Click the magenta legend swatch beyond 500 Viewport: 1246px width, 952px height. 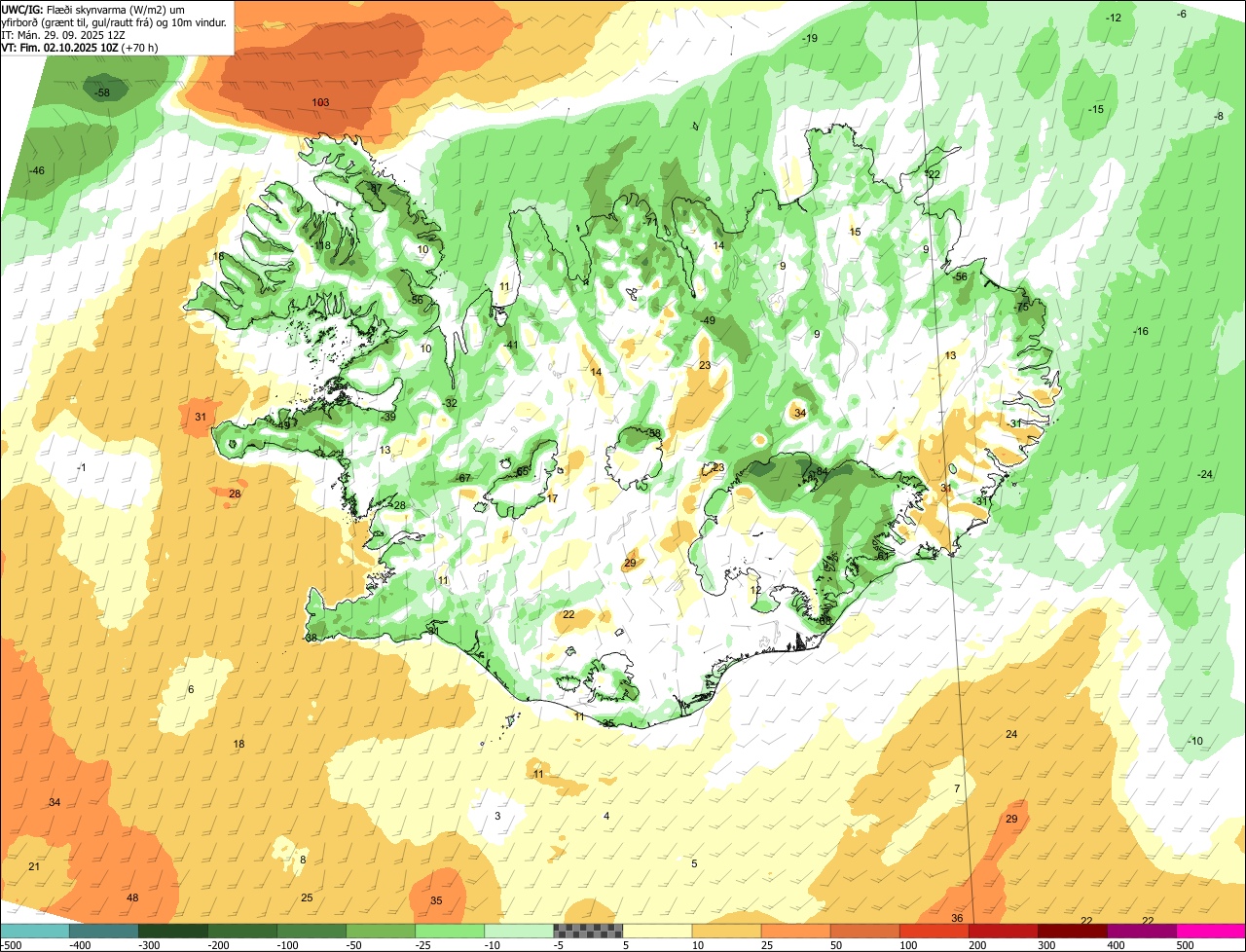click(x=1210, y=931)
